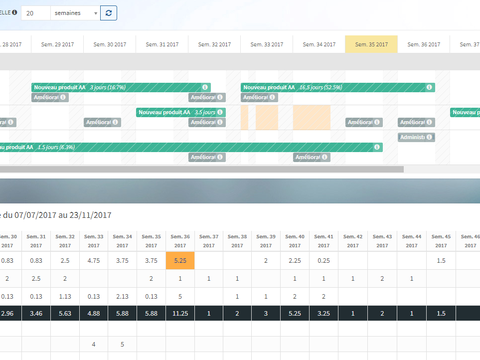Viewport: 480px width, 360px height.
Task: Click info icon on Améliorat chip under Sem. 29 header
Action: (x=63, y=97)
